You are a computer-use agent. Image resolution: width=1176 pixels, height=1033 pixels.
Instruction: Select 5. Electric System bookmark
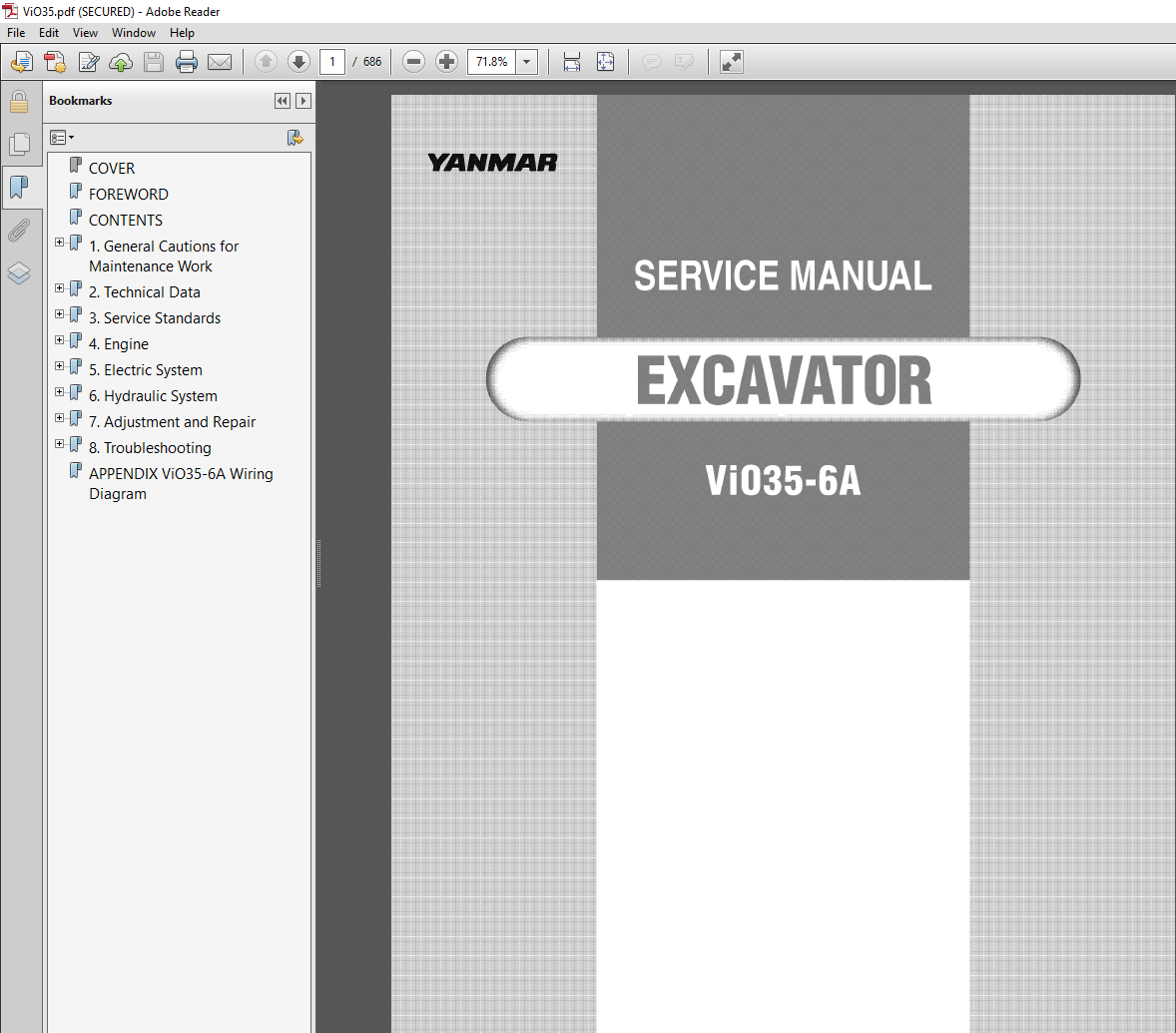[146, 370]
